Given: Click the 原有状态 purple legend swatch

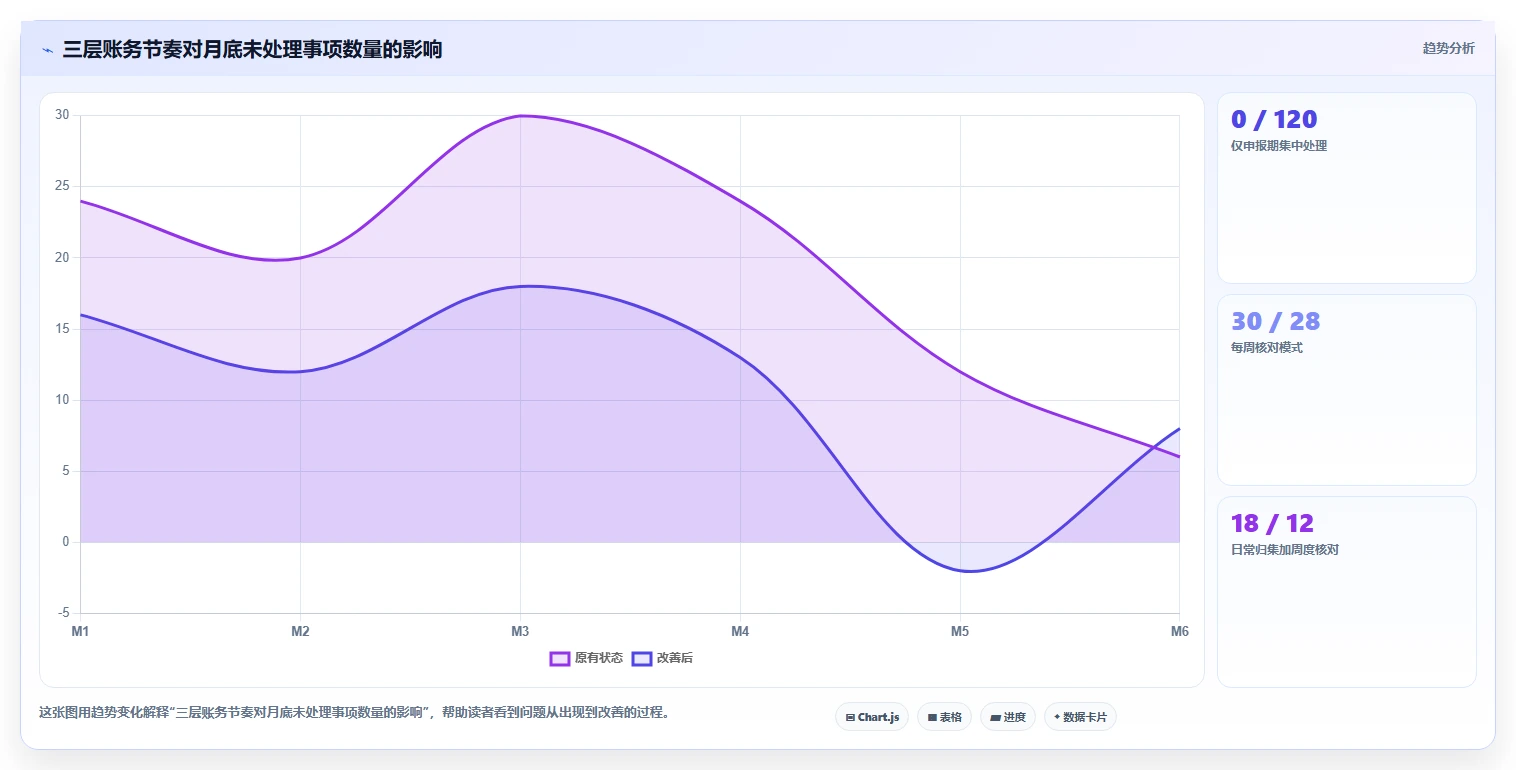Looking at the screenshot, I should (560, 658).
